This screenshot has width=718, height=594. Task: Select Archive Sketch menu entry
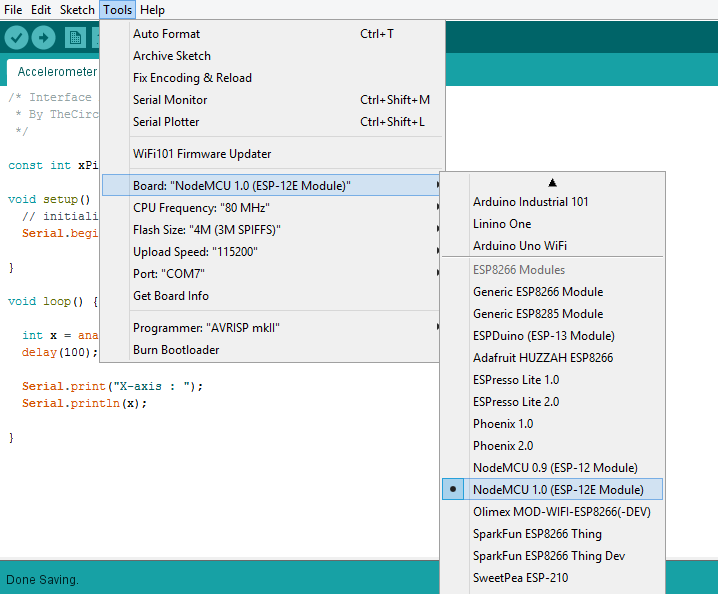(272, 56)
